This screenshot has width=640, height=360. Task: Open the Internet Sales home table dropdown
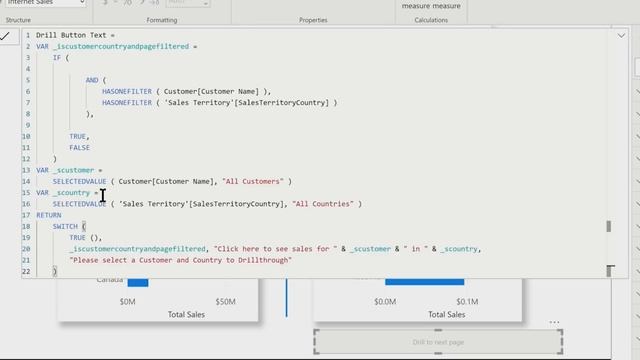coord(45,3)
